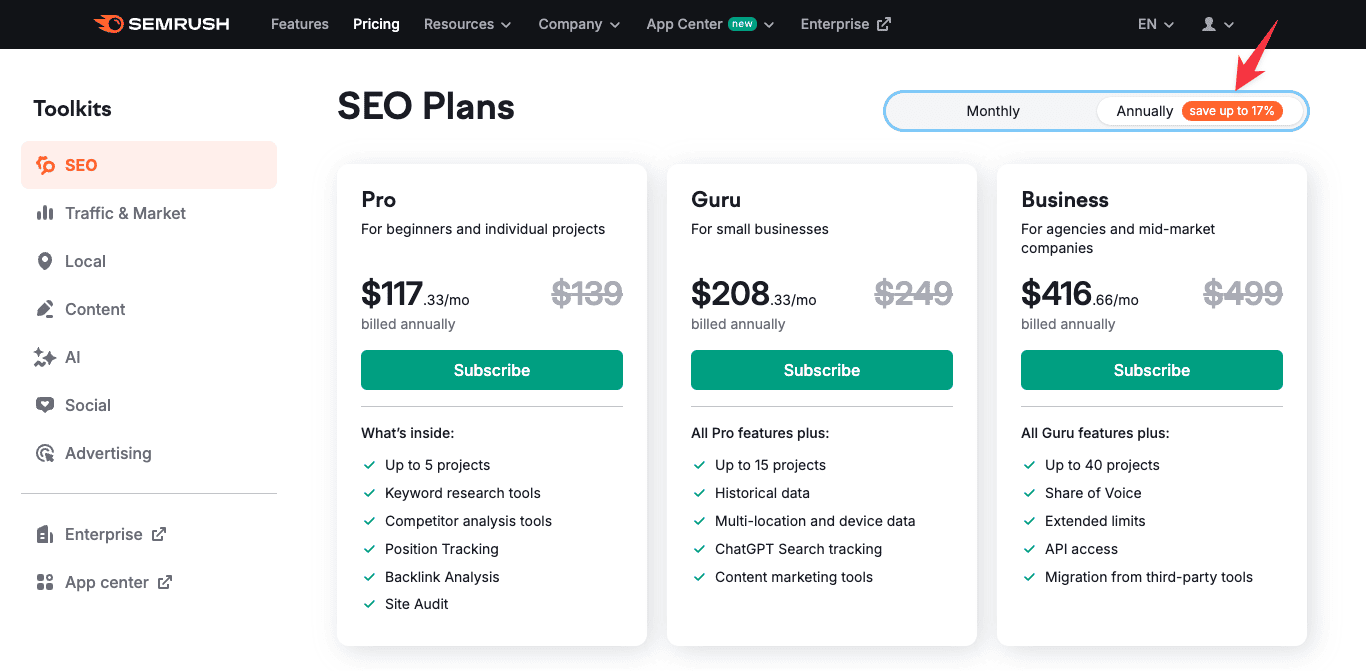Select the Advertising toolkit

click(149, 453)
